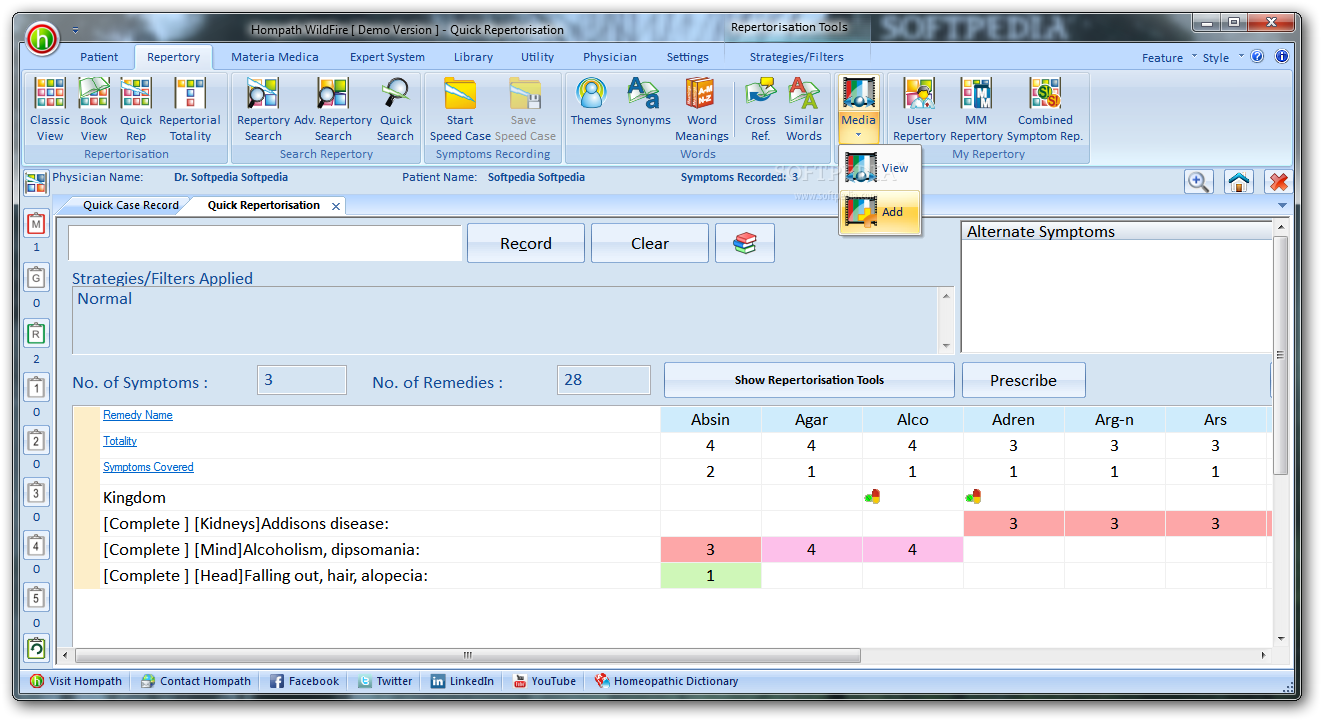
Task: Open Quick Search magnifier
Action: click(x=396, y=110)
